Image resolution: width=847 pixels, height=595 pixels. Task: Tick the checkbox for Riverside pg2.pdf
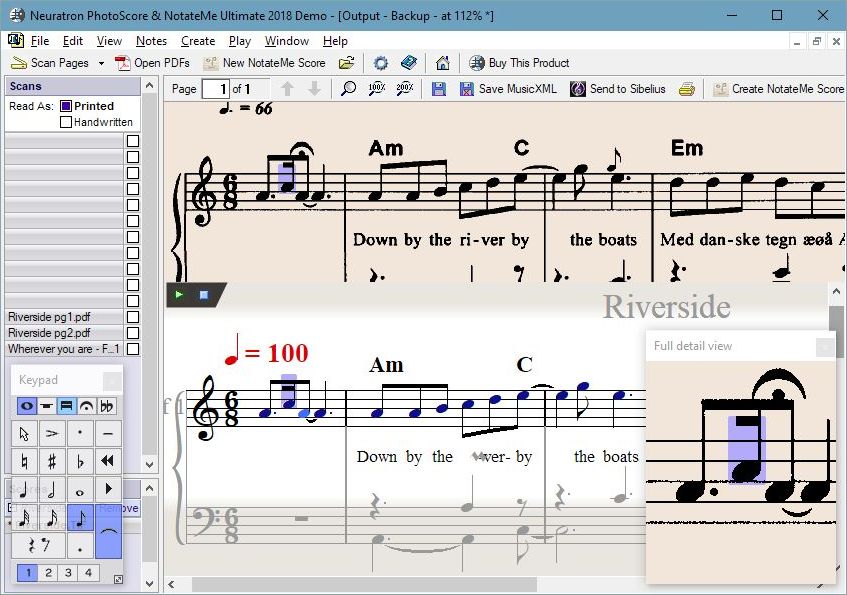pos(132,333)
